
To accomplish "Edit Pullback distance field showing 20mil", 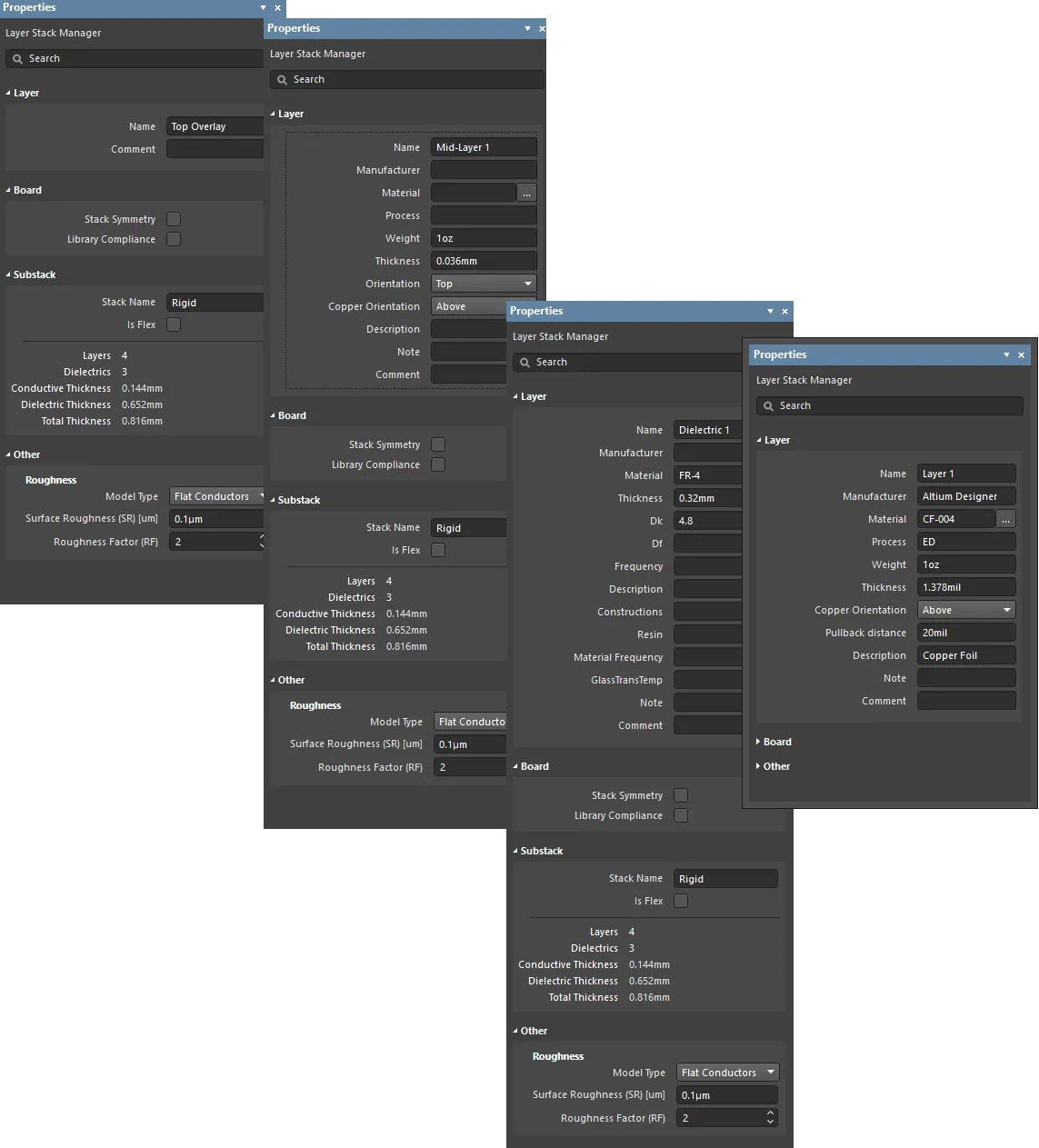I will point(966,633).
